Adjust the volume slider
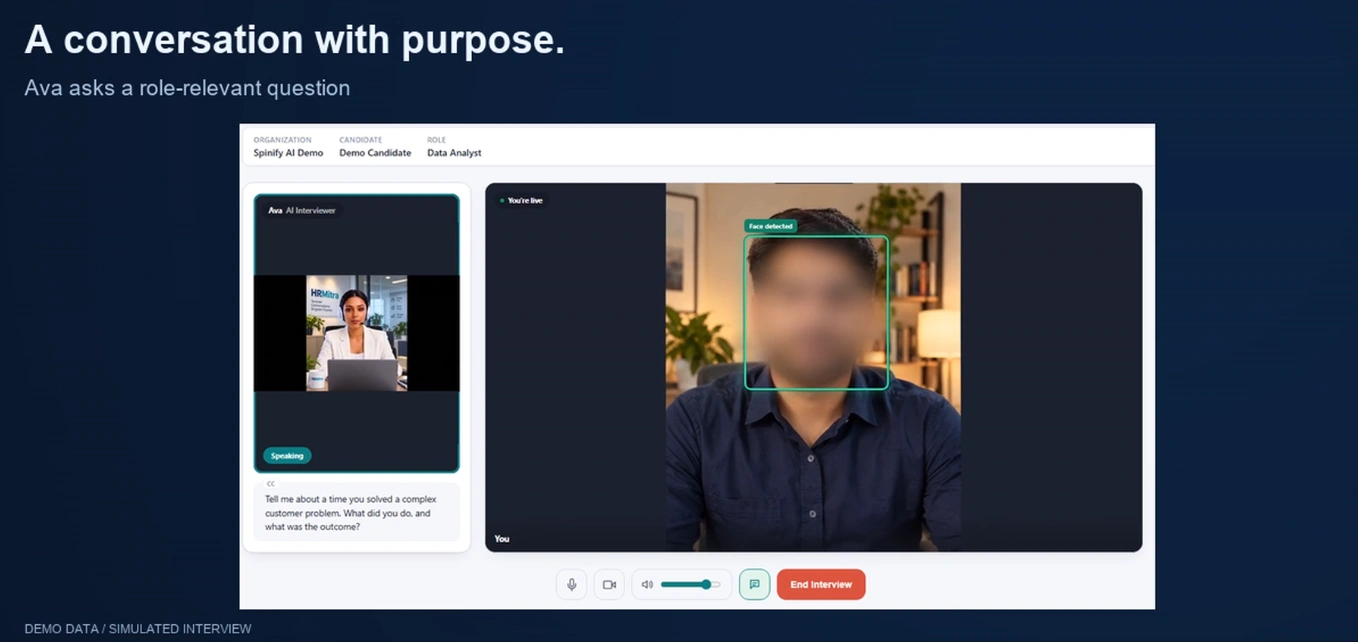The width and height of the screenshot is (1358, 642). coord(690,585)
